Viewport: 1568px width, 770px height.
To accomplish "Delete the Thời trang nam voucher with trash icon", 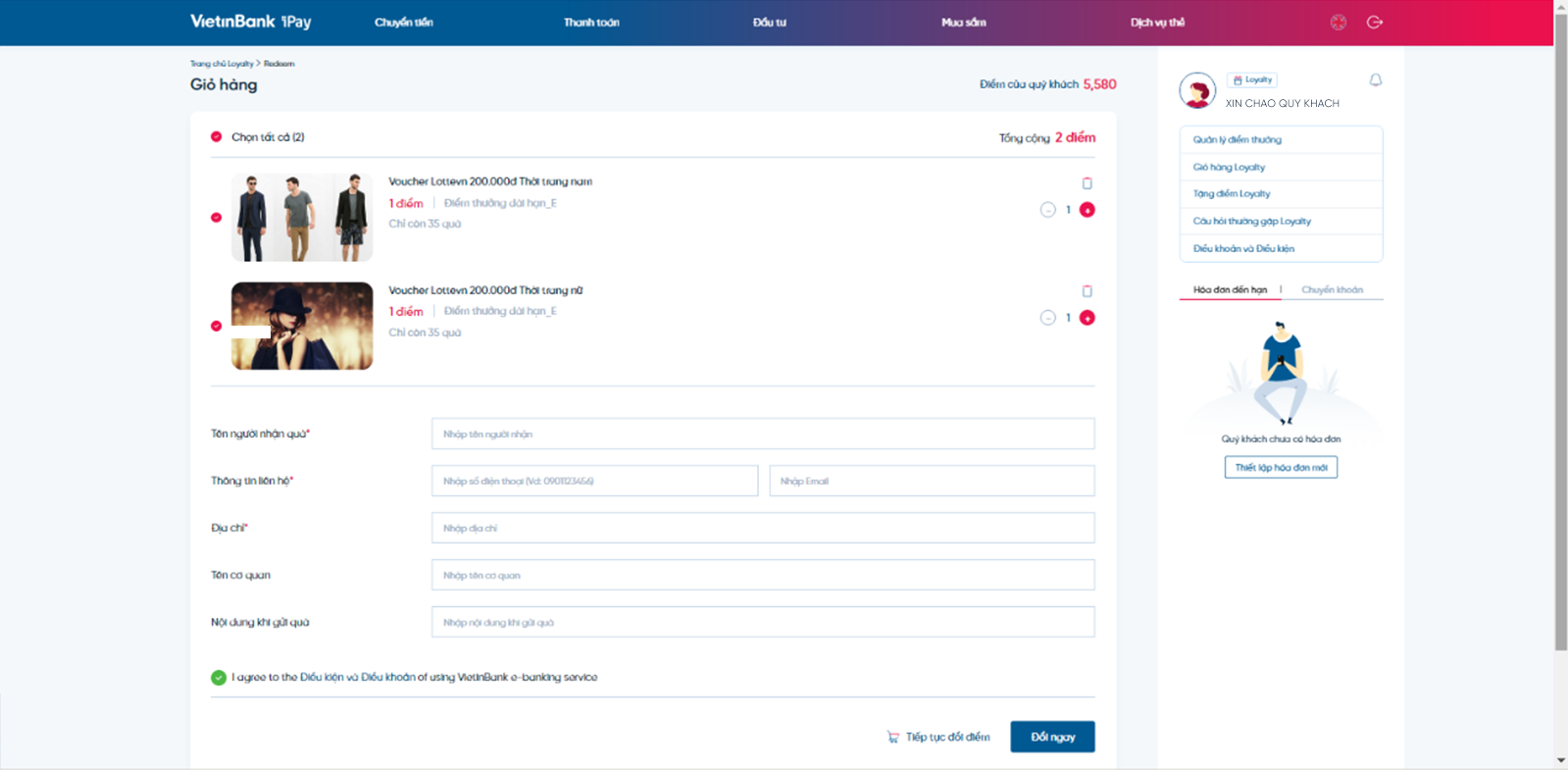I will pos(1087,183).
